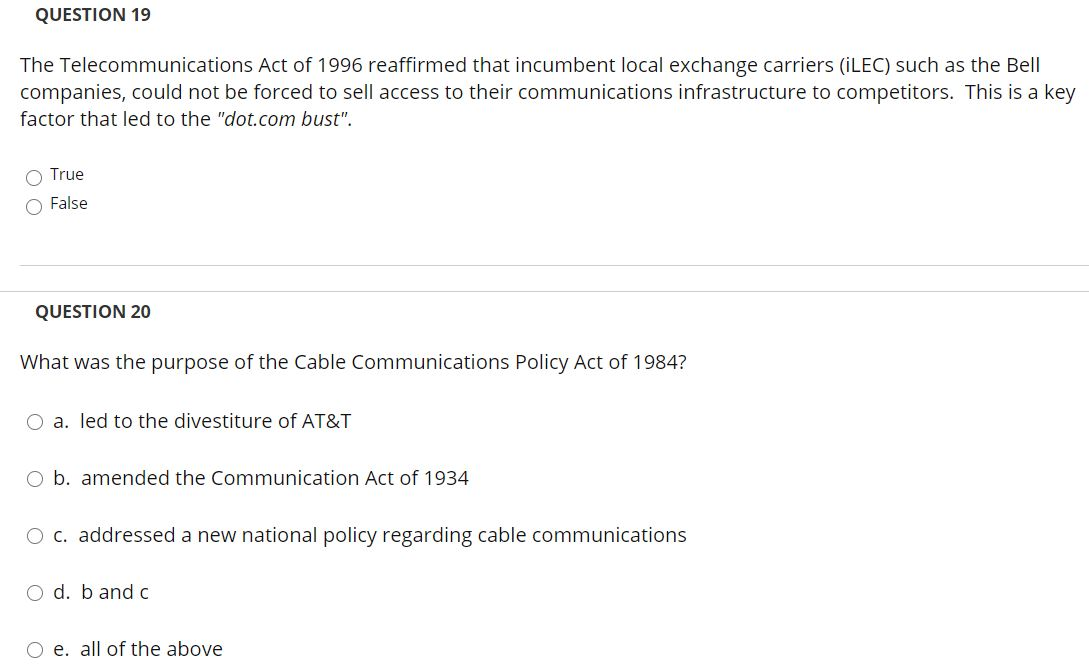Click the Question 20 prompt text
The height and width of the screenshot is (668, 1089).
(353, 362)
